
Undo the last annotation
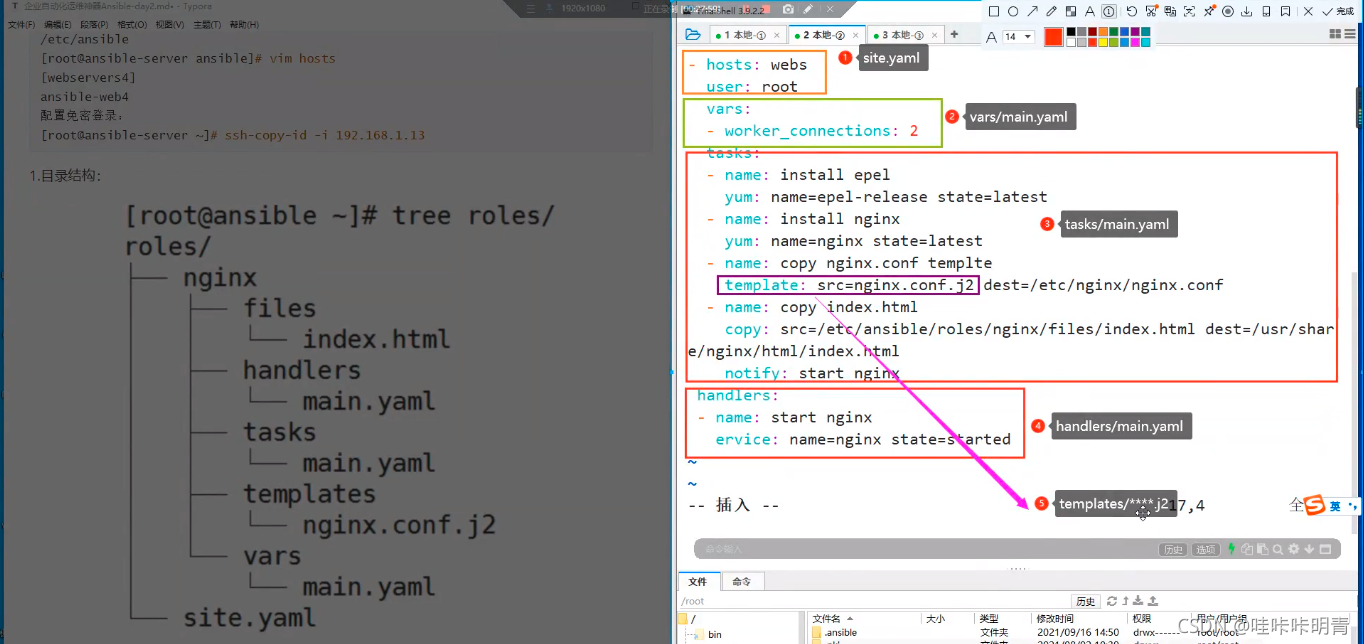pyautogui.click(x=1132, y=12)
